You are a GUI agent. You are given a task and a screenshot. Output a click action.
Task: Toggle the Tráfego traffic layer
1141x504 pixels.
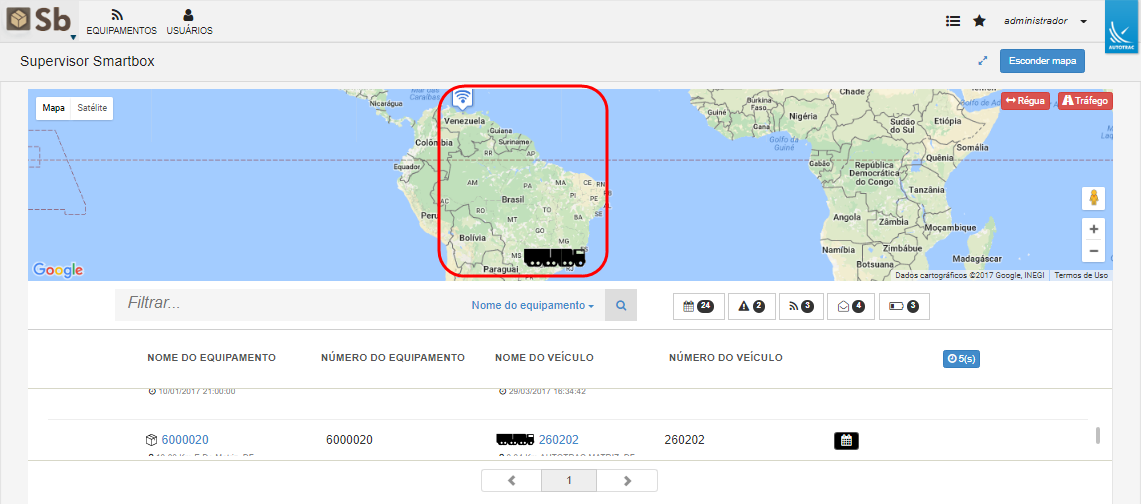coord(1085,101)
